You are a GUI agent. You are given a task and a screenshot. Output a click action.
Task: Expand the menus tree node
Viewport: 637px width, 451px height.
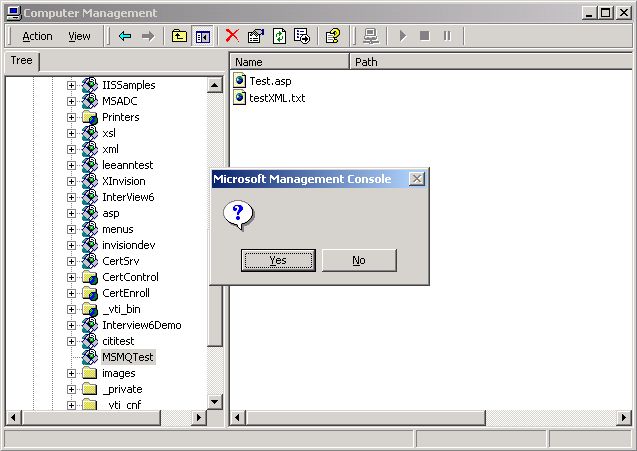(x=71, y=230)
